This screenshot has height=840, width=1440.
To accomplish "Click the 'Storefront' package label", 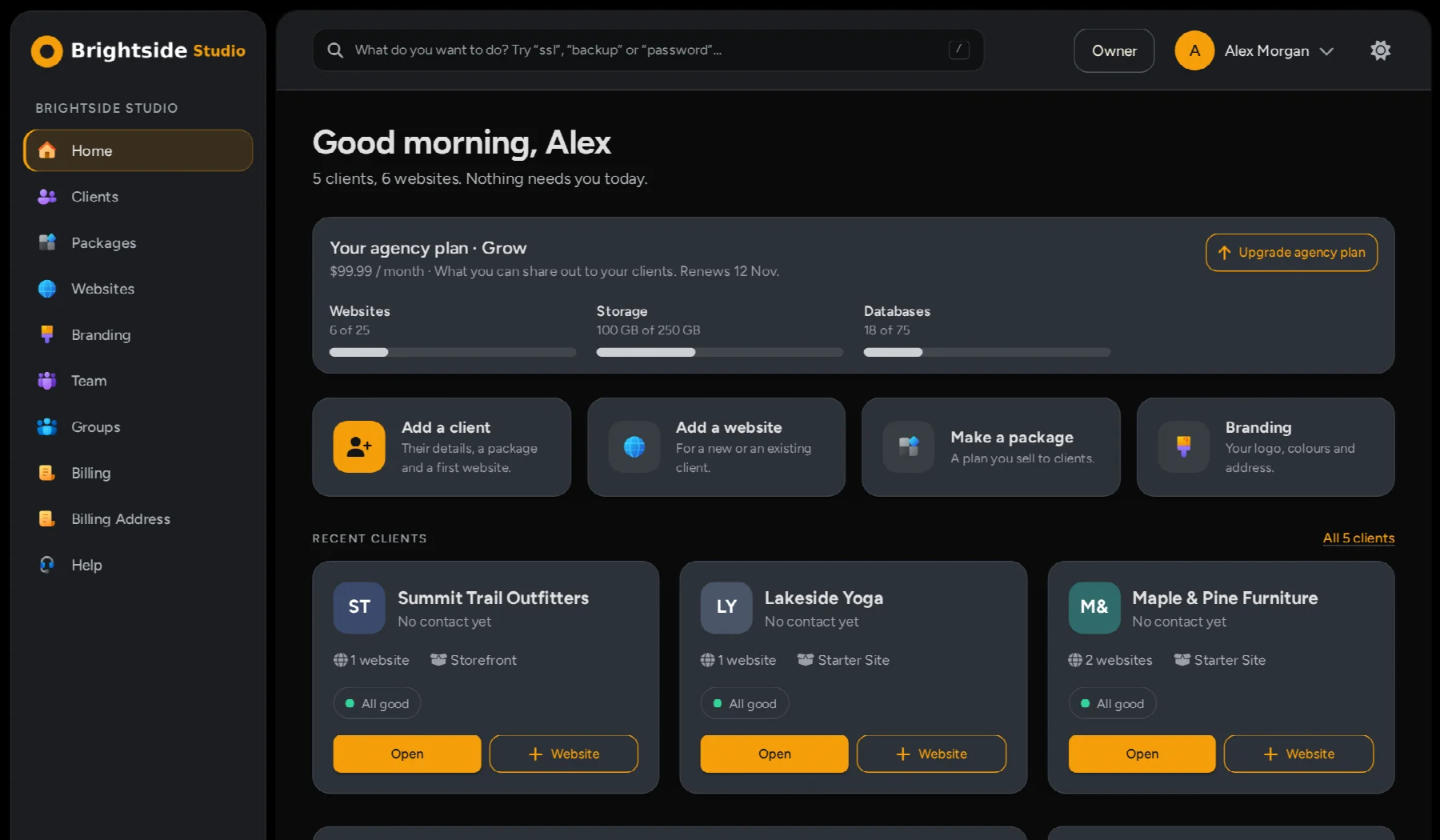I will (474, 660).
